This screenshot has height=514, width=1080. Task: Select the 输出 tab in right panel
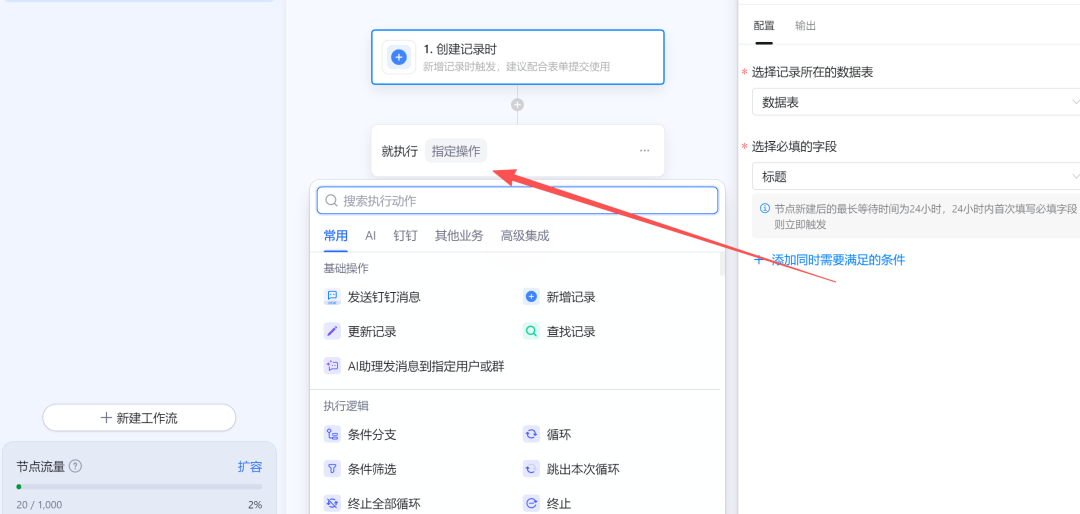805,26
